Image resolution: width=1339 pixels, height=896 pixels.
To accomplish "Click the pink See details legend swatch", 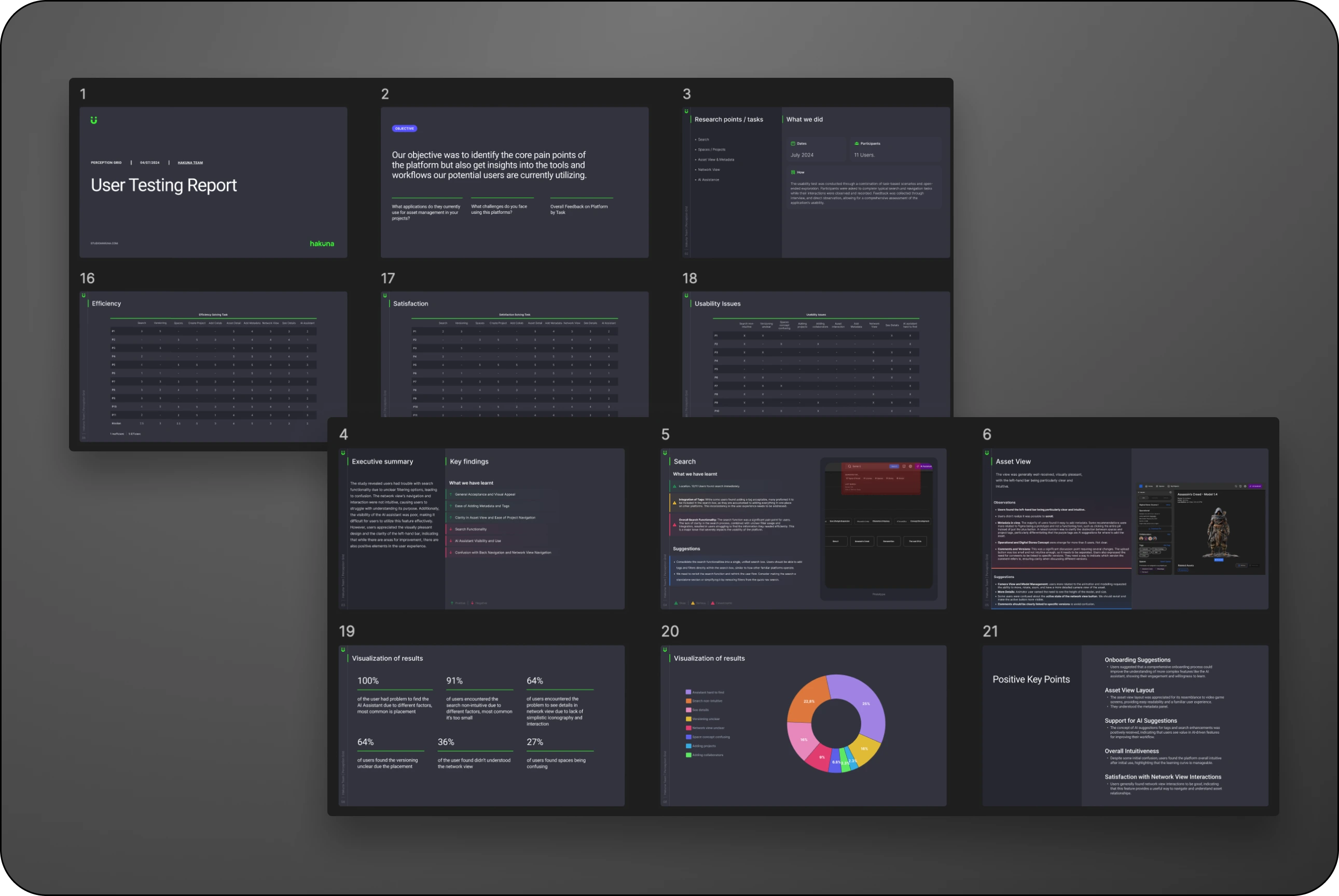I will (x=688, y=710).
